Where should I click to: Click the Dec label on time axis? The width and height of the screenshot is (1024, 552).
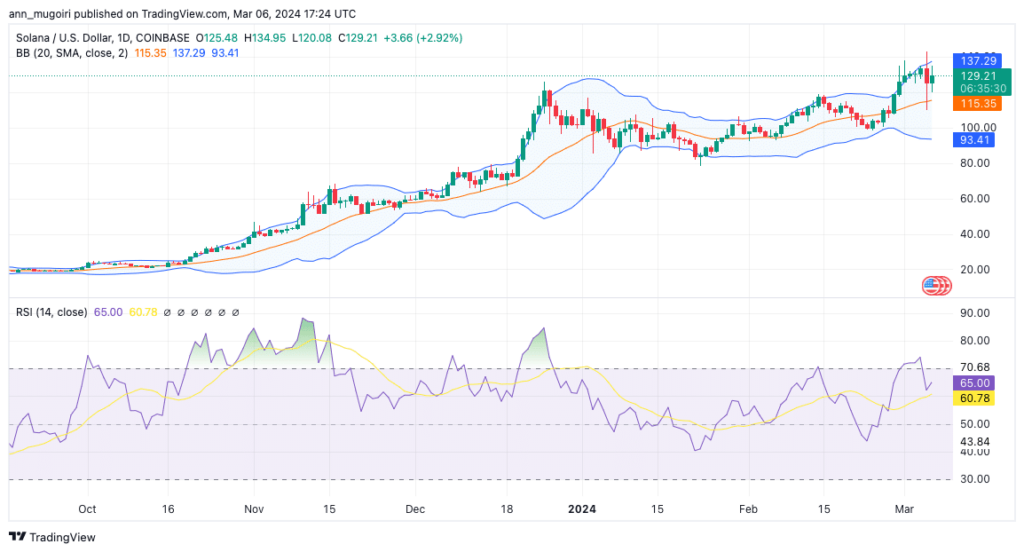click(x=415, y=508)
